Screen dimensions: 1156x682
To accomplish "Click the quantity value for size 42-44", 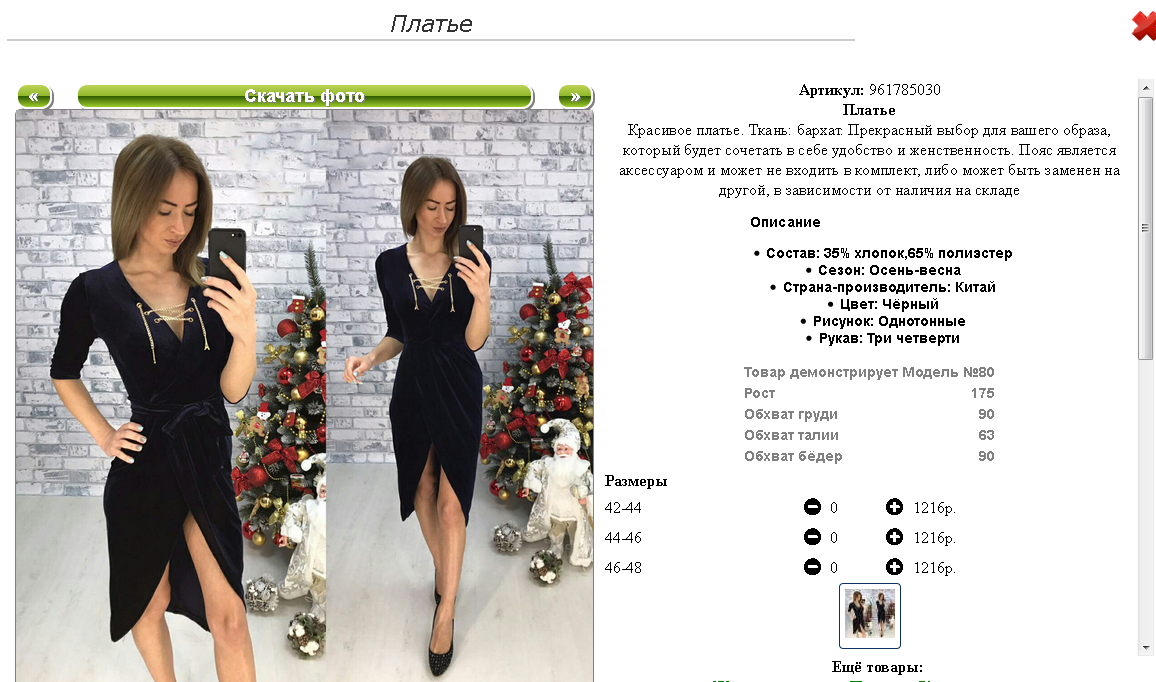I will click(x=834, y=507).
